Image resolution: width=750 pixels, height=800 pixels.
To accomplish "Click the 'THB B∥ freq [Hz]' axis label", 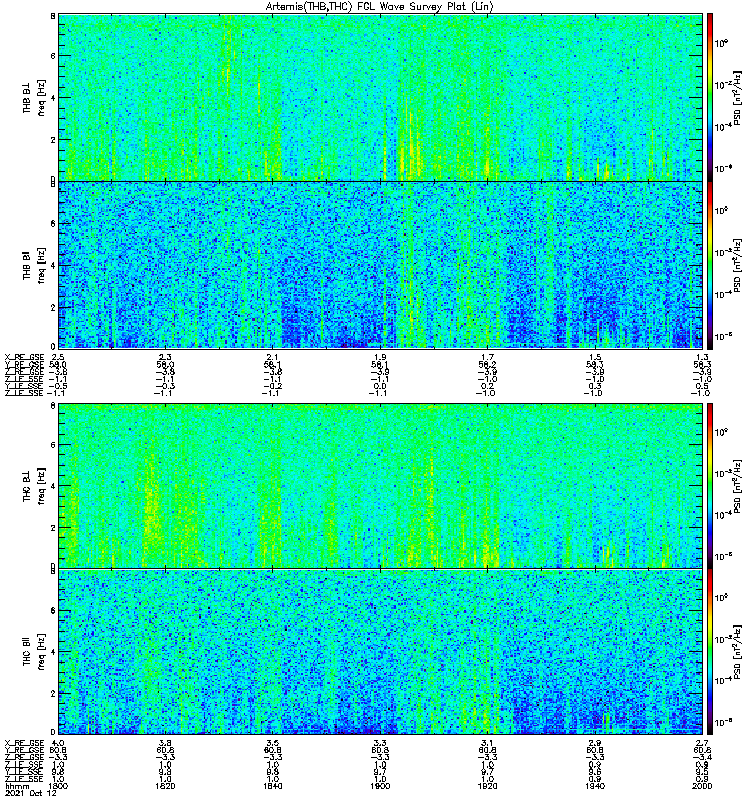I will tap(34, 265).
